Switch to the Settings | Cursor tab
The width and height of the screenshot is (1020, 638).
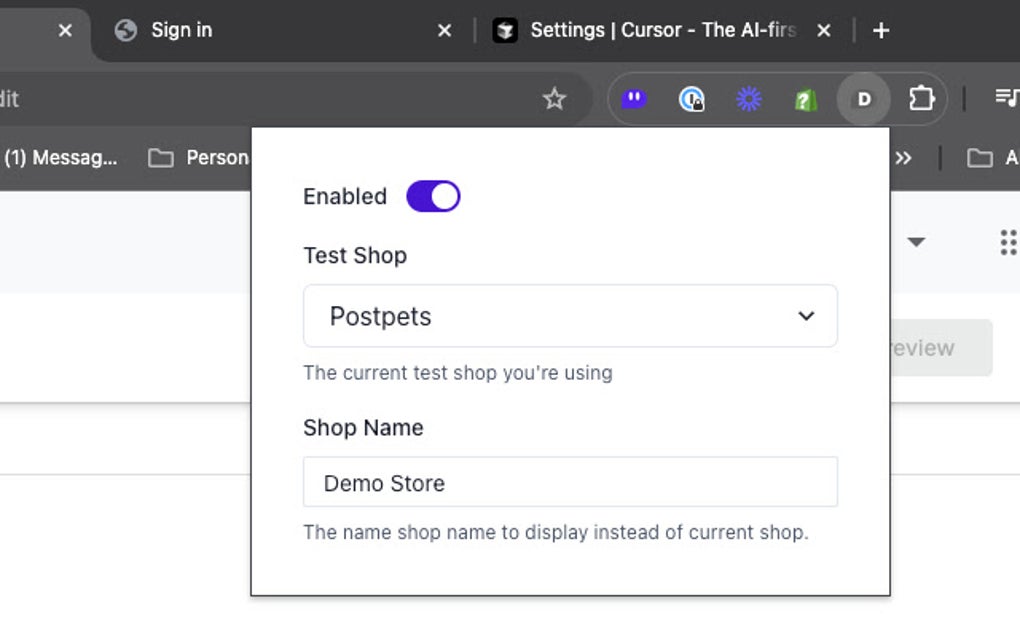point(650,30)
